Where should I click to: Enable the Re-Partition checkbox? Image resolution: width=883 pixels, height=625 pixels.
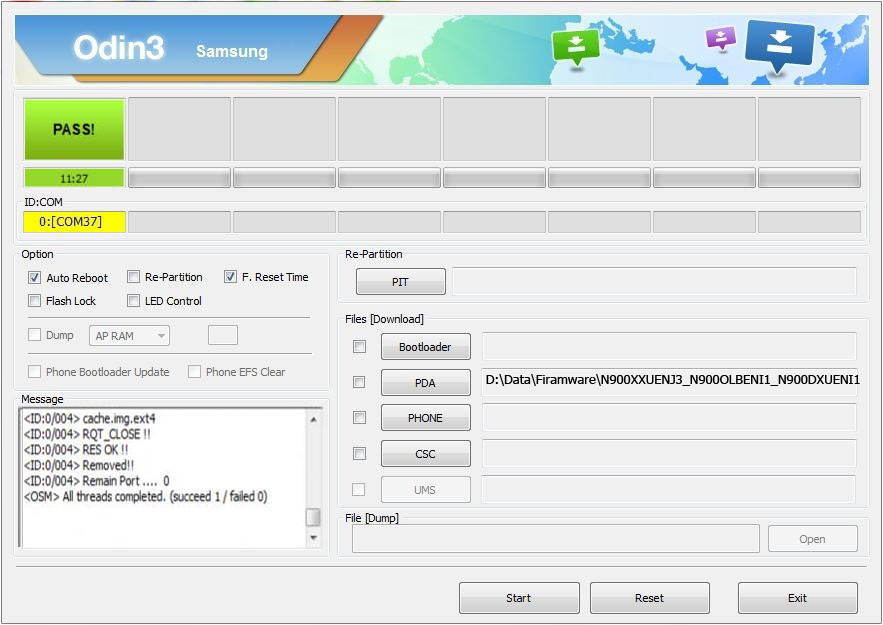(x=133, y=277)
